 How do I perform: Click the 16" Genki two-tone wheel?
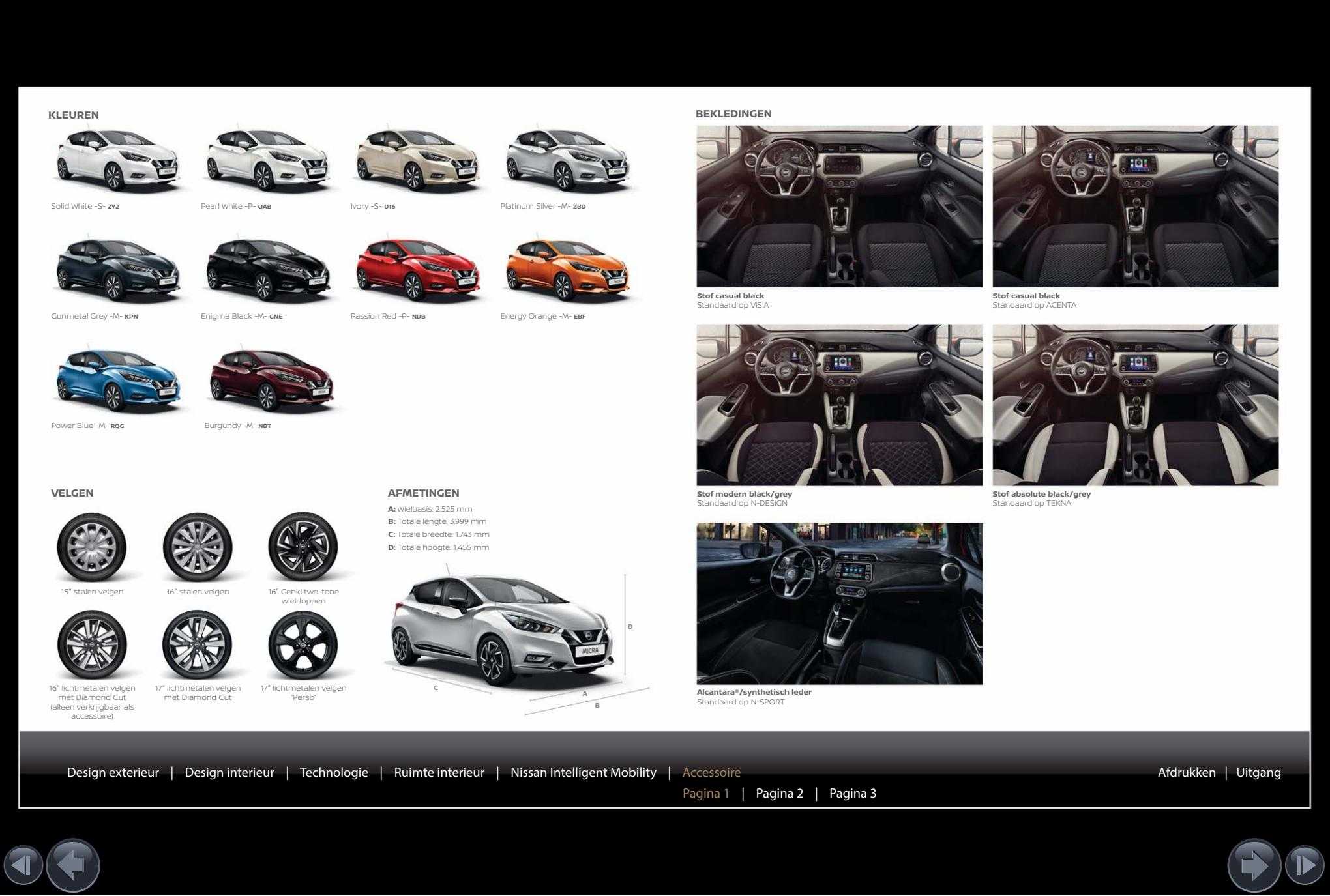[x=303, y=547]
